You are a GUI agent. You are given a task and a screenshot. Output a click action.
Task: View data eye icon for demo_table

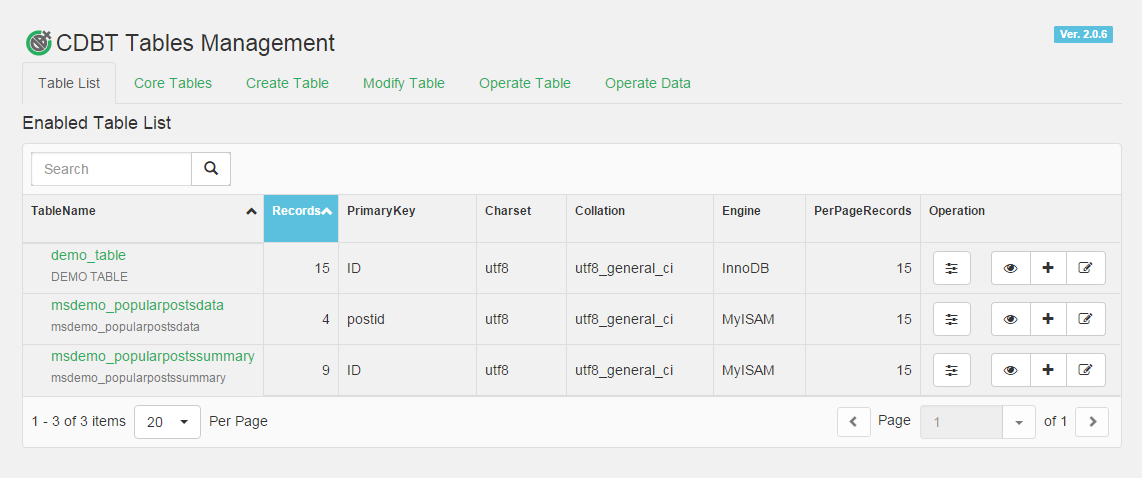(1010, 268)
